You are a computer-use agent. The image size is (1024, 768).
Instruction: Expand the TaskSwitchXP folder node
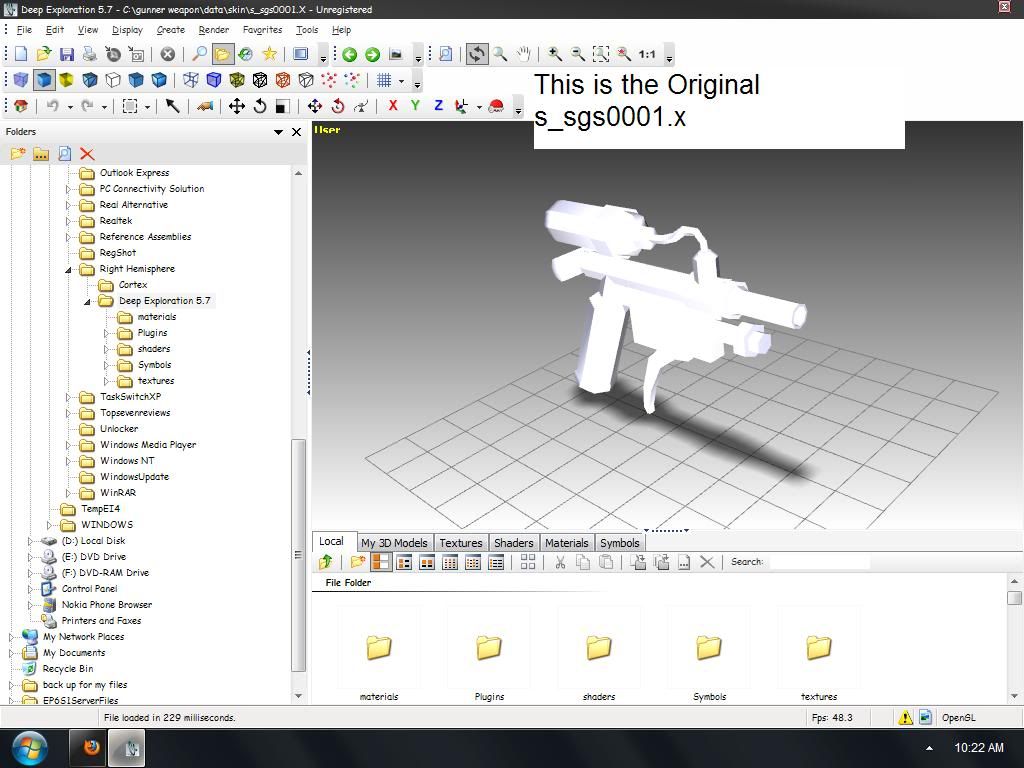coord(69,397)
